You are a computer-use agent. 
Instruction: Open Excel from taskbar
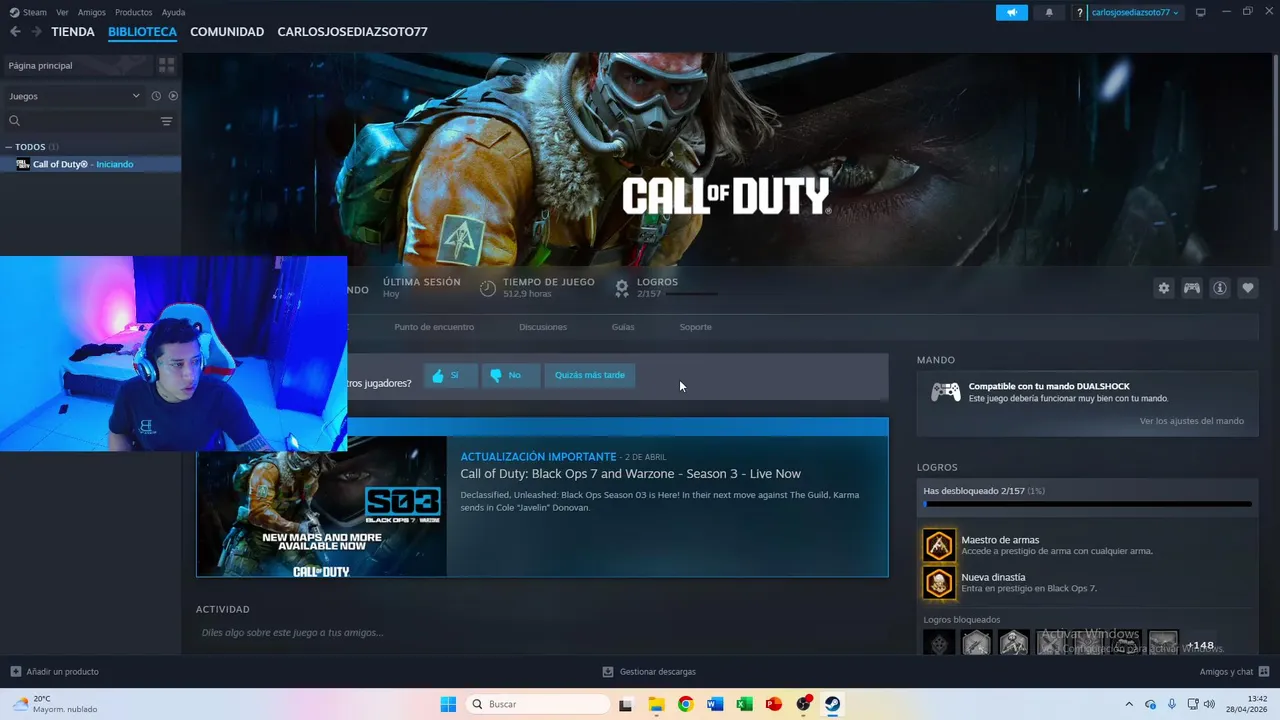tap(744, 704)
